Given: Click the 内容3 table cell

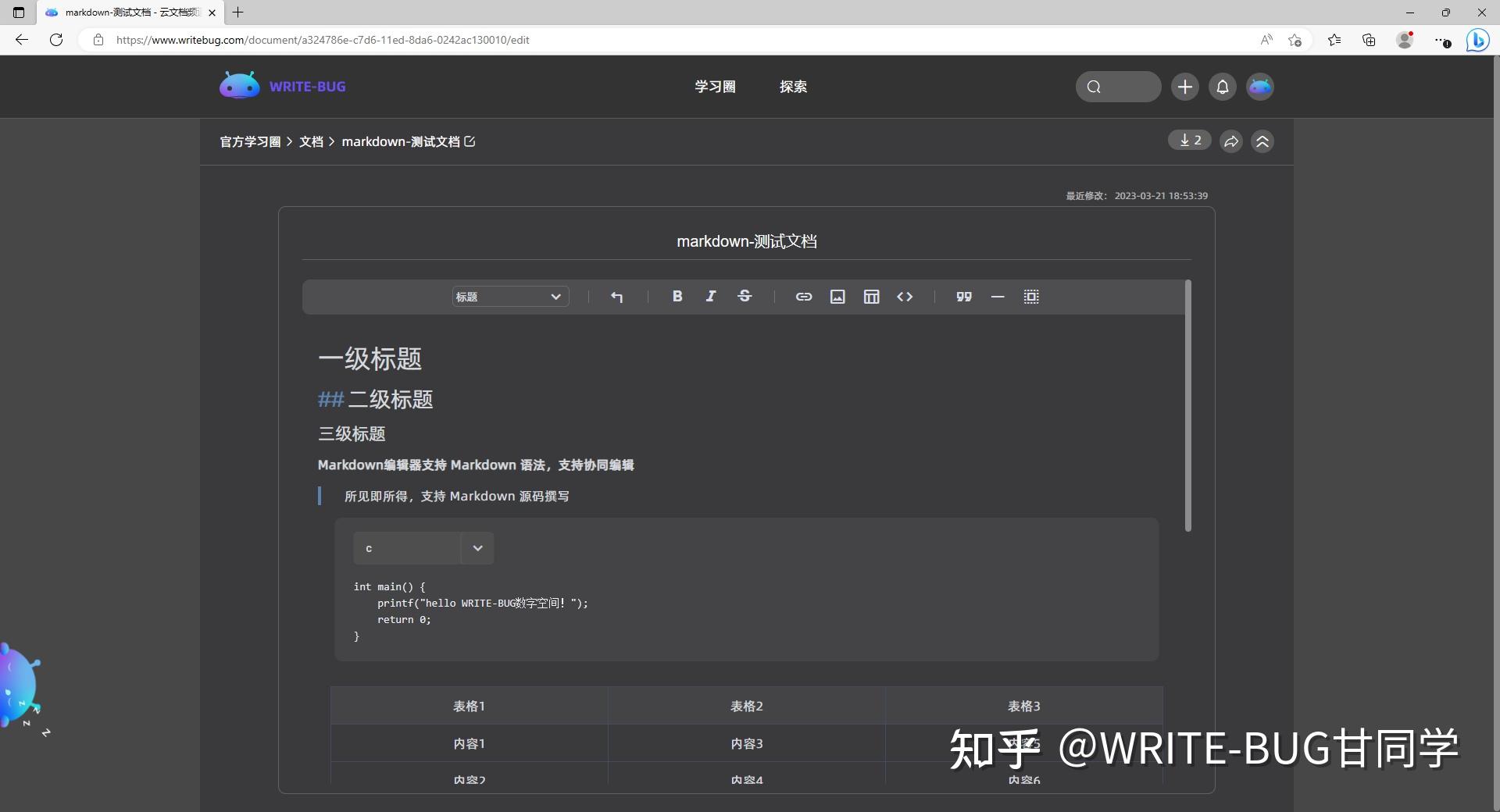Looking at the screenshot, I should point(747,743).
